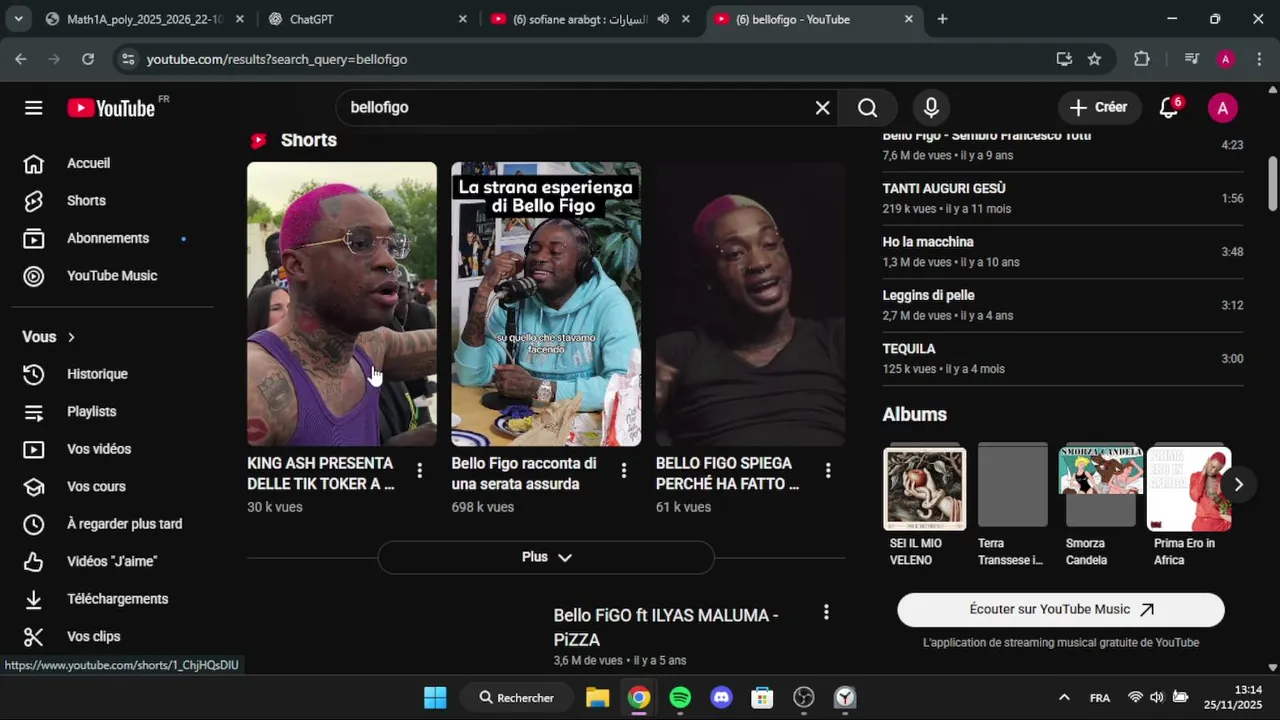Open the YouTube hamburger guide menu

[x=34, y=108]
